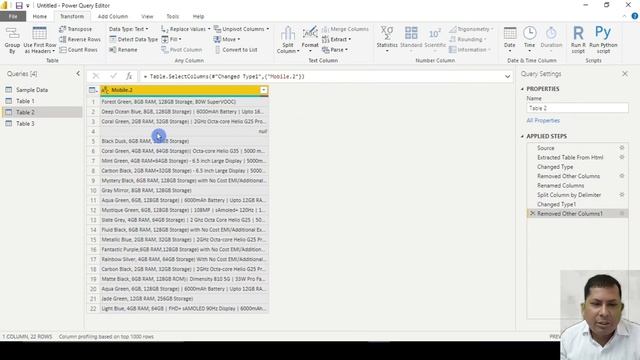Switch to the Add Column tab
This screenshot has height=360, width=640.
coord(113,16)
